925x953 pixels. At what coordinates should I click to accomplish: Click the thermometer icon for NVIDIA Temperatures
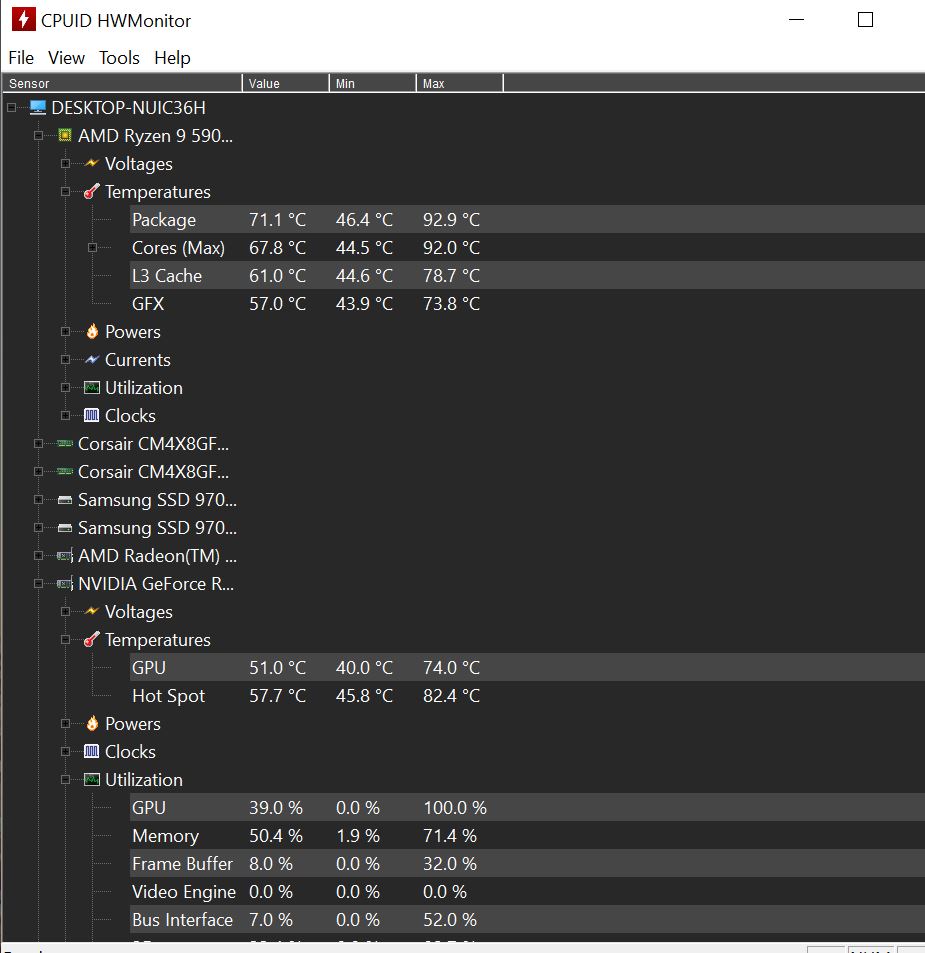click(x=91, y=639)
